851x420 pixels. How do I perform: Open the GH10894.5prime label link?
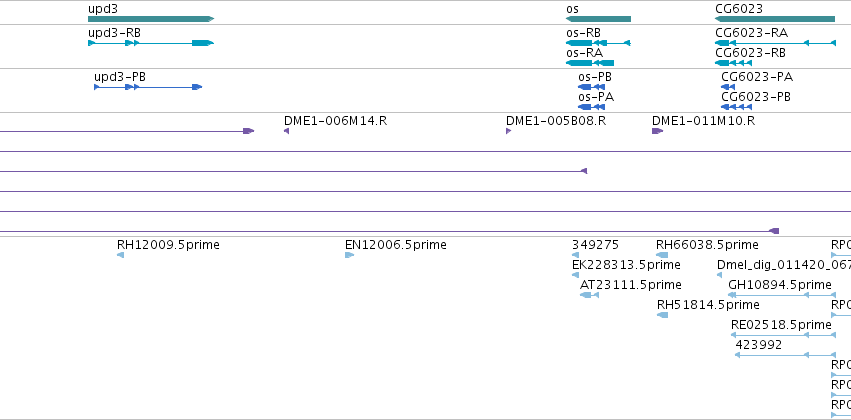[x=780, y=285]
